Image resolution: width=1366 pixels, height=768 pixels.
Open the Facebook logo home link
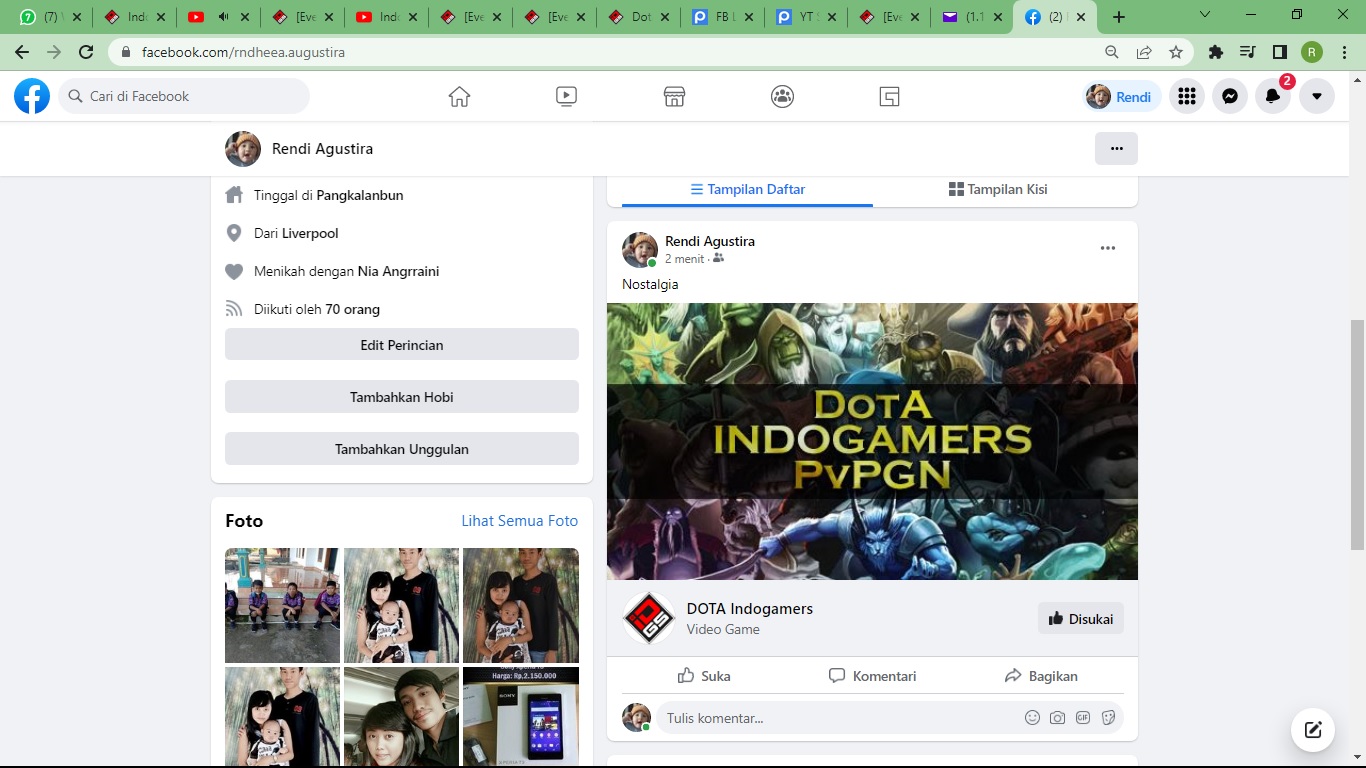point(32,96)
